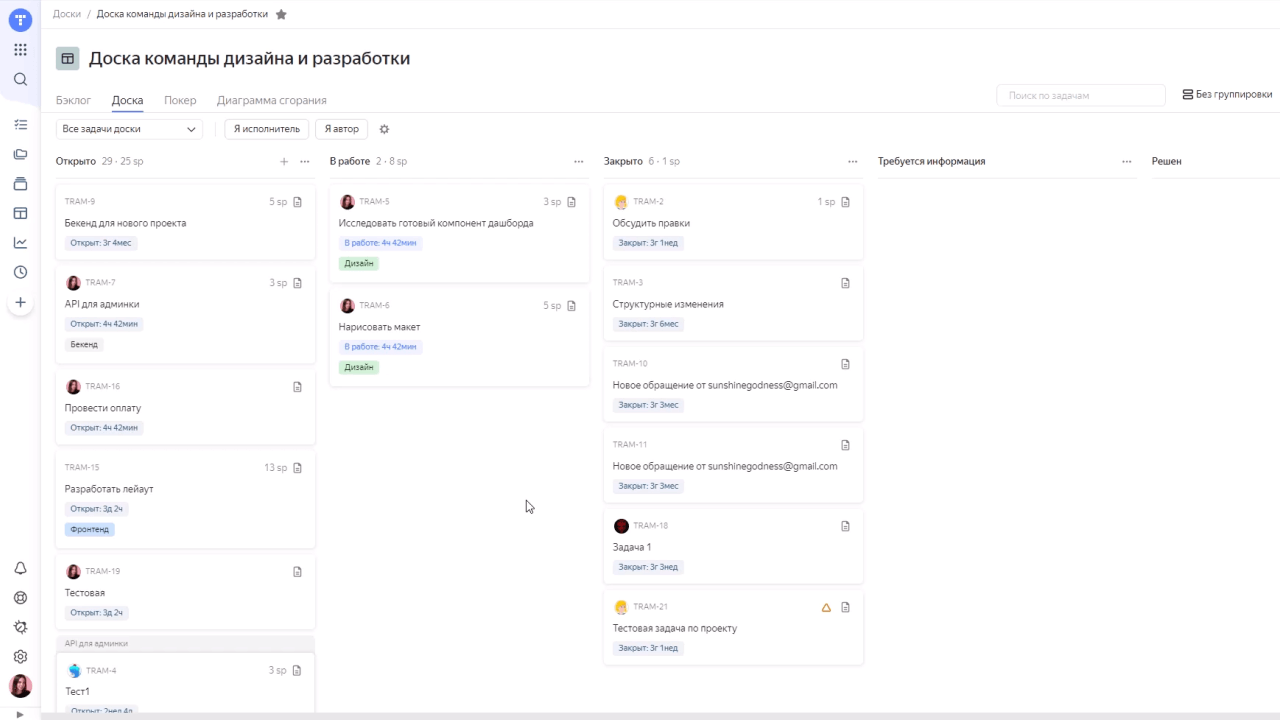The width and height of the screenshot is (1280, 720).
Task: Show recent items via the clock icon
Action: (20, 269)
